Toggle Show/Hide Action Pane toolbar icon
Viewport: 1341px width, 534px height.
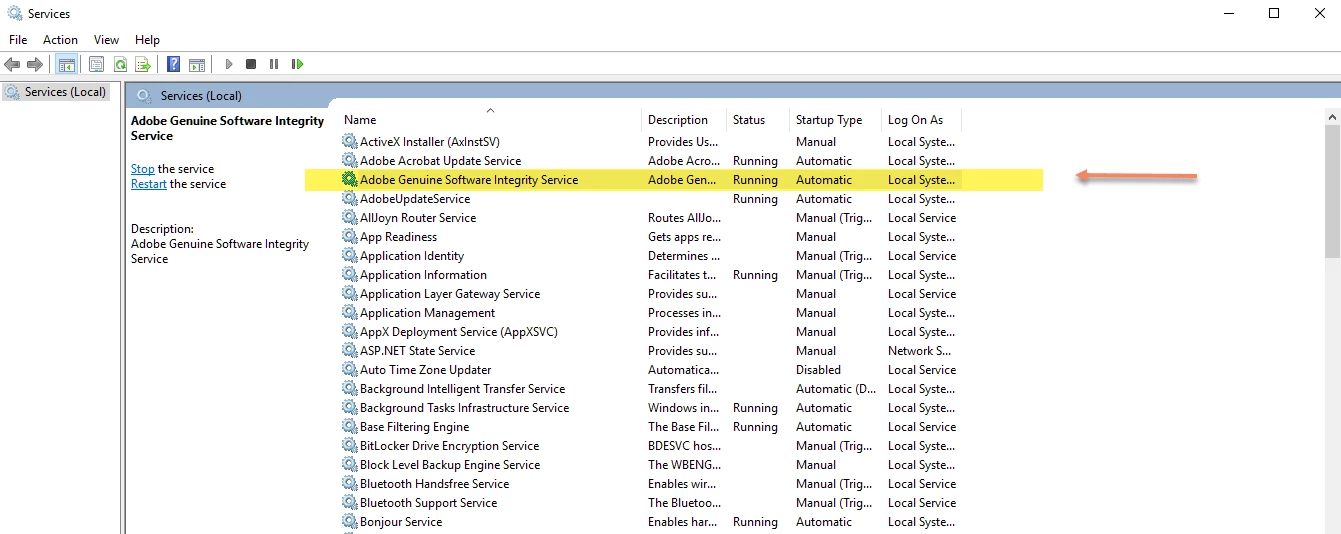pyautogui.click(x=197, y=64)
